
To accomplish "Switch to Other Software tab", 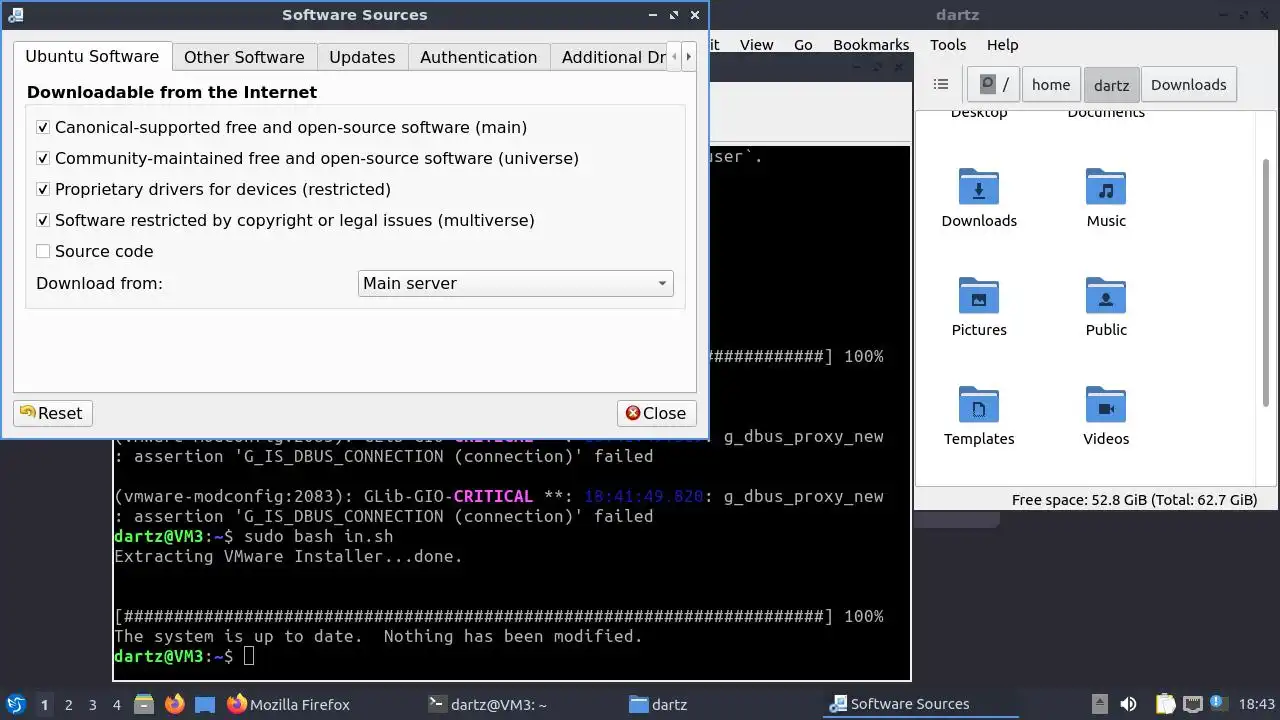I will tap(244, 57).
